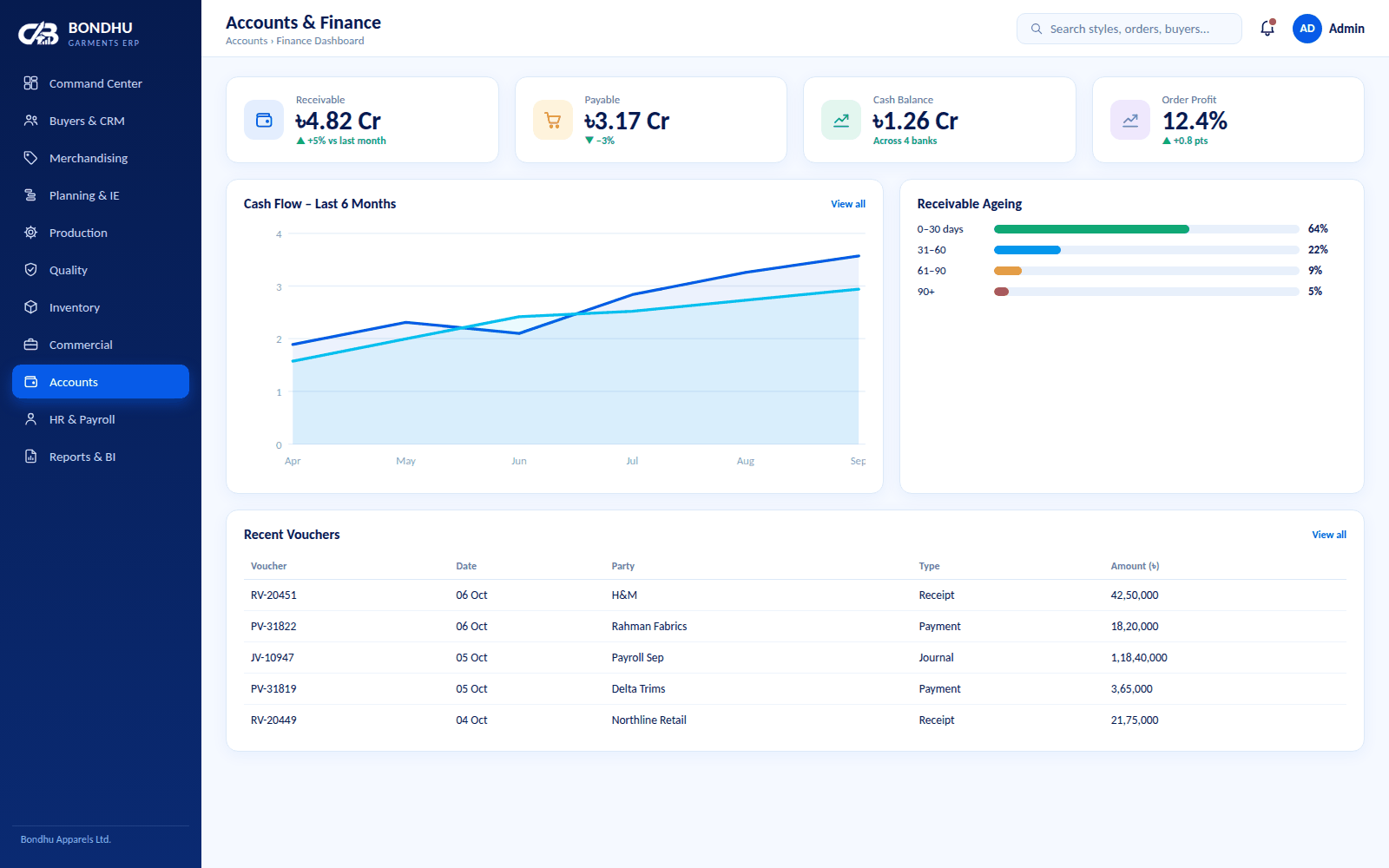Viewport: 1389px width, 868px height.
Task: Click the Order Profit 12.4% value
Action: point(1195,121)
